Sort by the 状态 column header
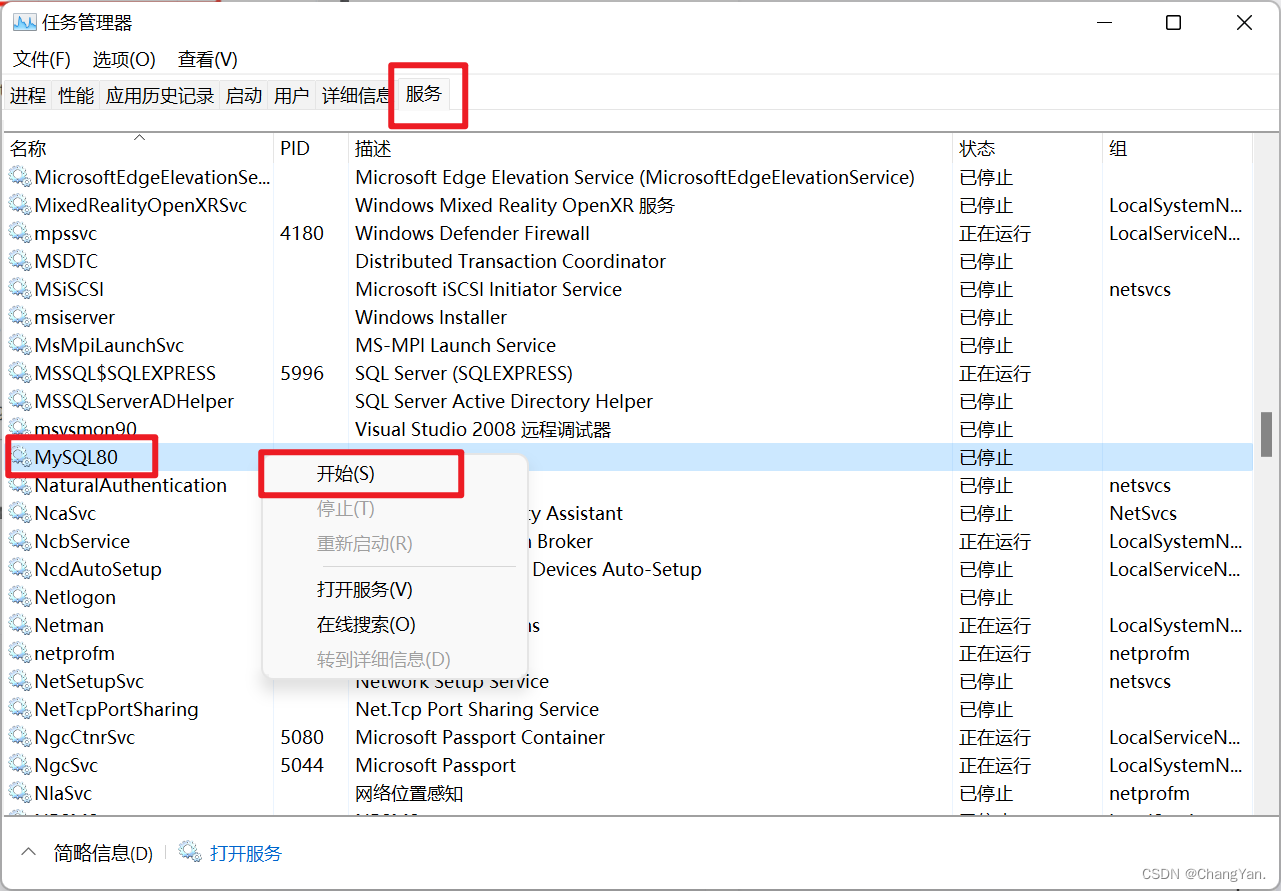Image resolution: width=1281 pixels, height=891 pixels. point(1028,148)
